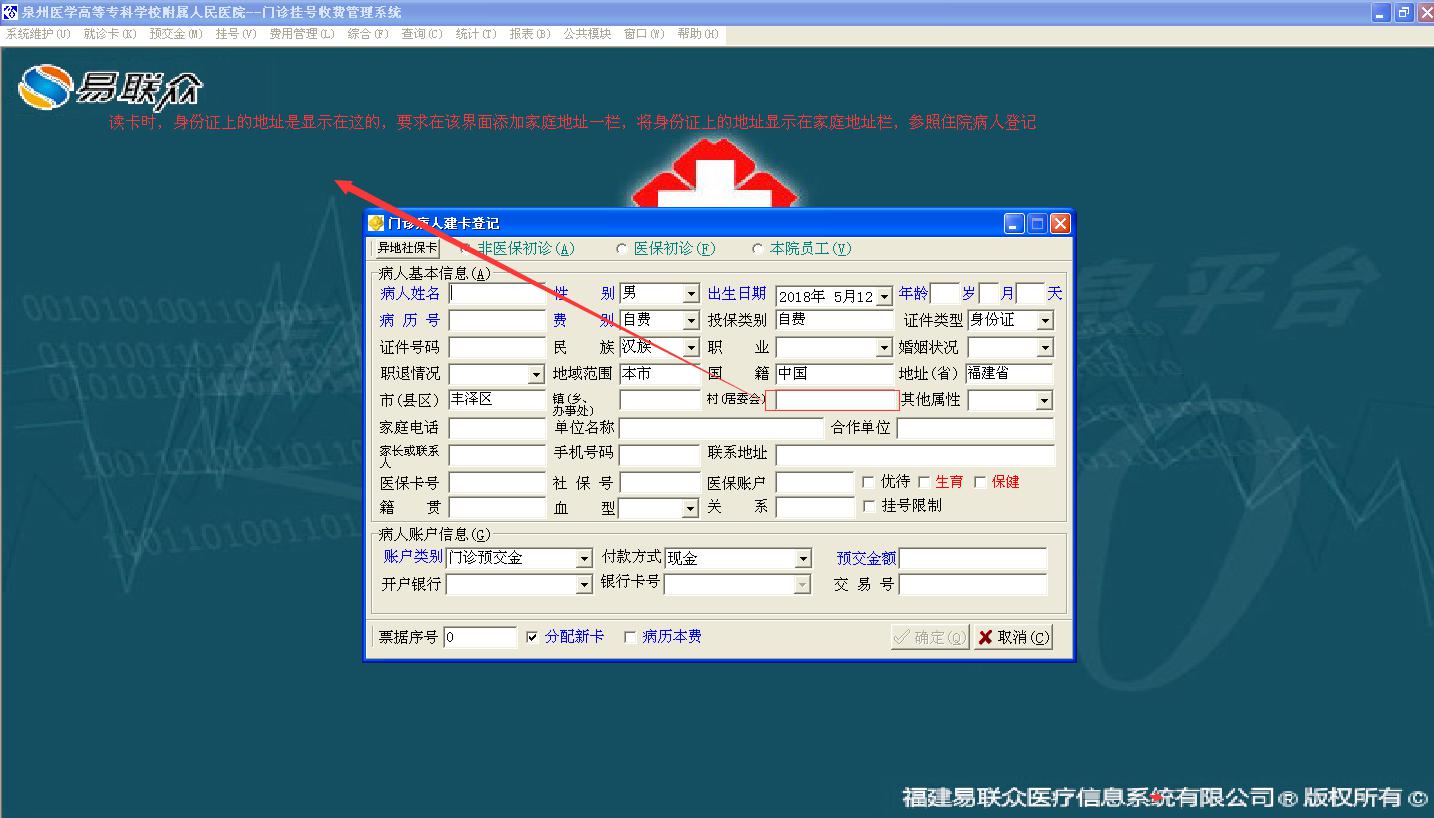Click the 社保号 input field
The image size is (1434, 818).
click(x=659, y=482)
